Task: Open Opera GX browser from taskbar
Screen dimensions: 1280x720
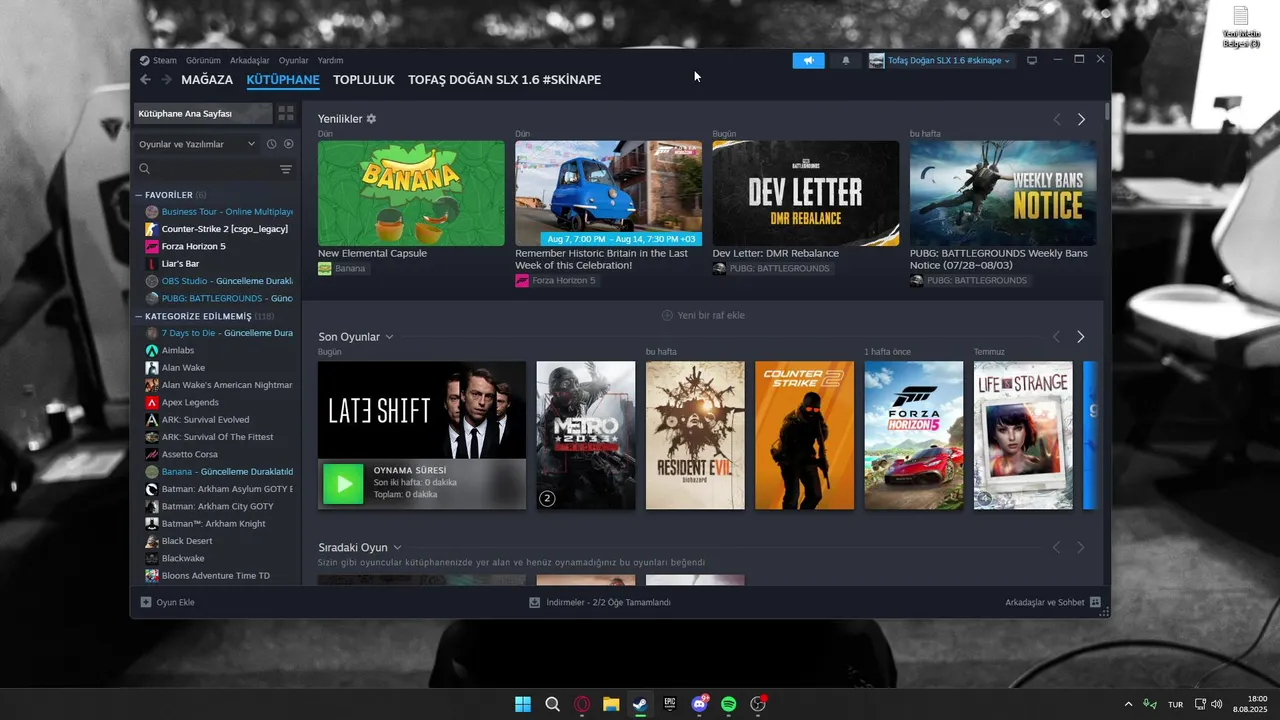Action: 582,704
